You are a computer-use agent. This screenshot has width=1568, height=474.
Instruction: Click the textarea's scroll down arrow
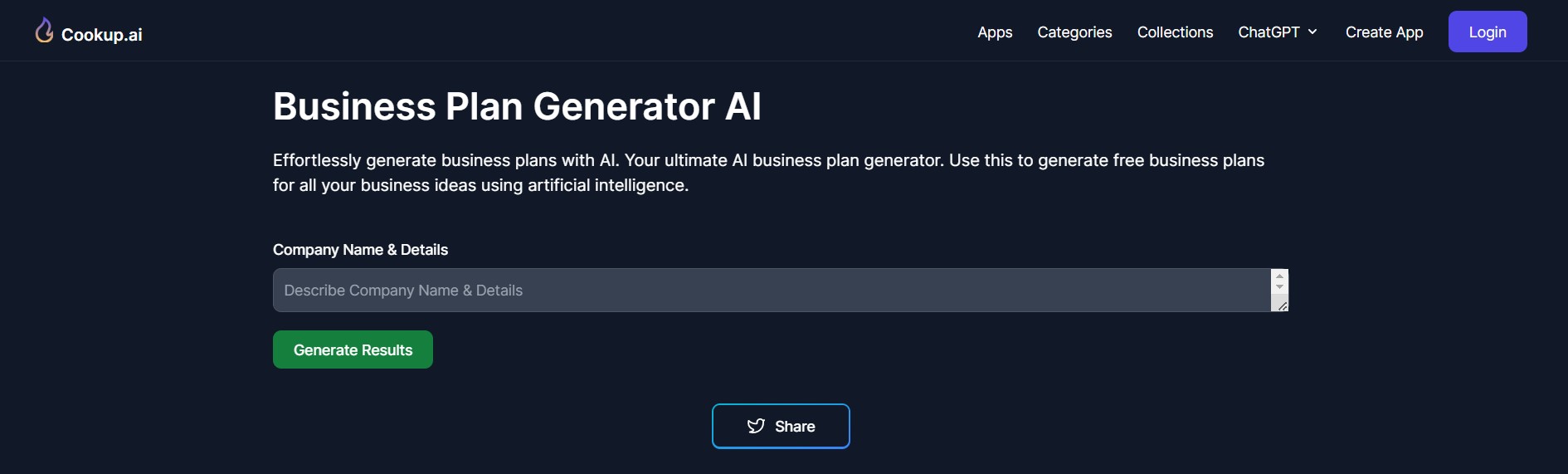click(x=1279, y=287)
